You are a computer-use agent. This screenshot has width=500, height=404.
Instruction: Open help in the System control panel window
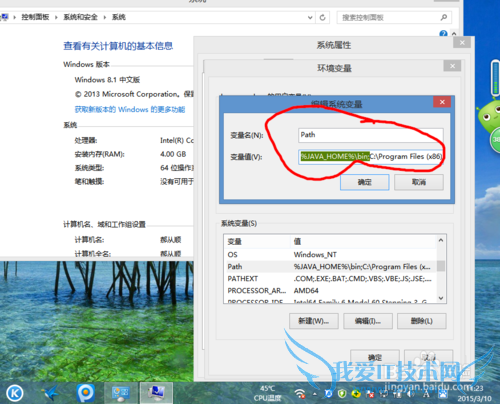coord(443,33)
